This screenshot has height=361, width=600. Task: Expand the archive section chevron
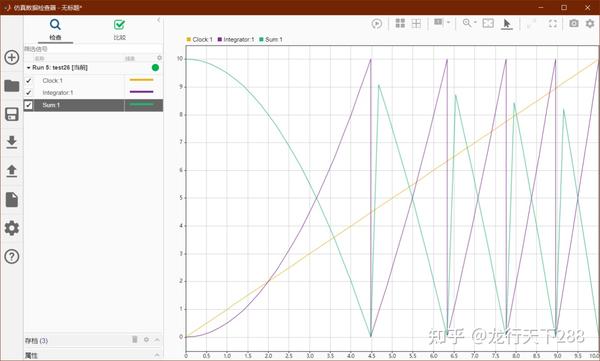pos(157,340)
